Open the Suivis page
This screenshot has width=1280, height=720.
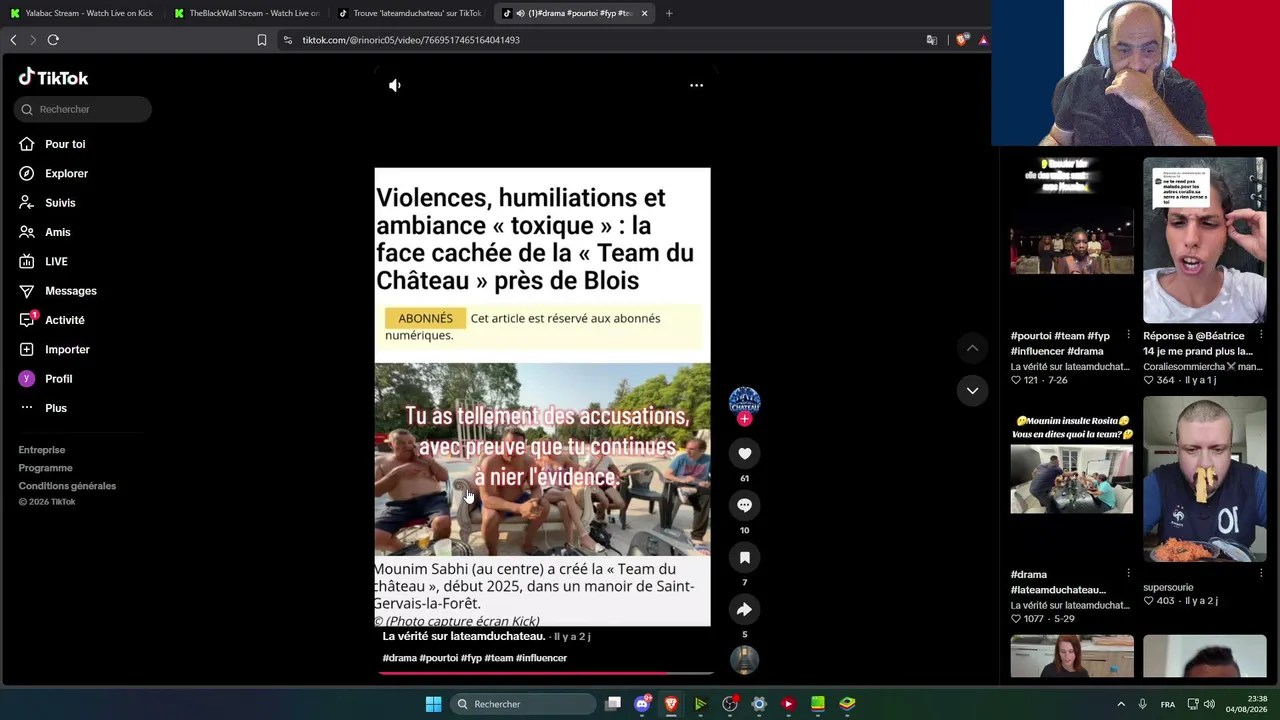coord(60,203)
